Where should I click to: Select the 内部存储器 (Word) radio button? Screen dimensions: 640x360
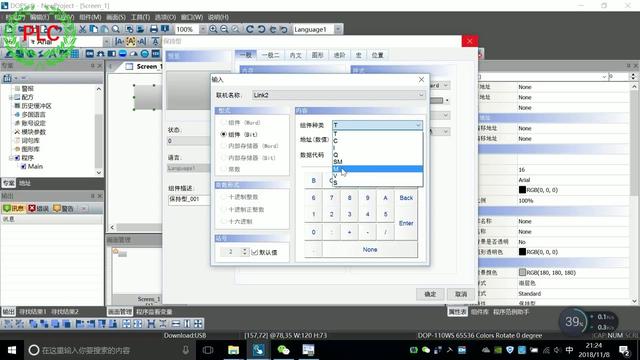tap(223, 146)
